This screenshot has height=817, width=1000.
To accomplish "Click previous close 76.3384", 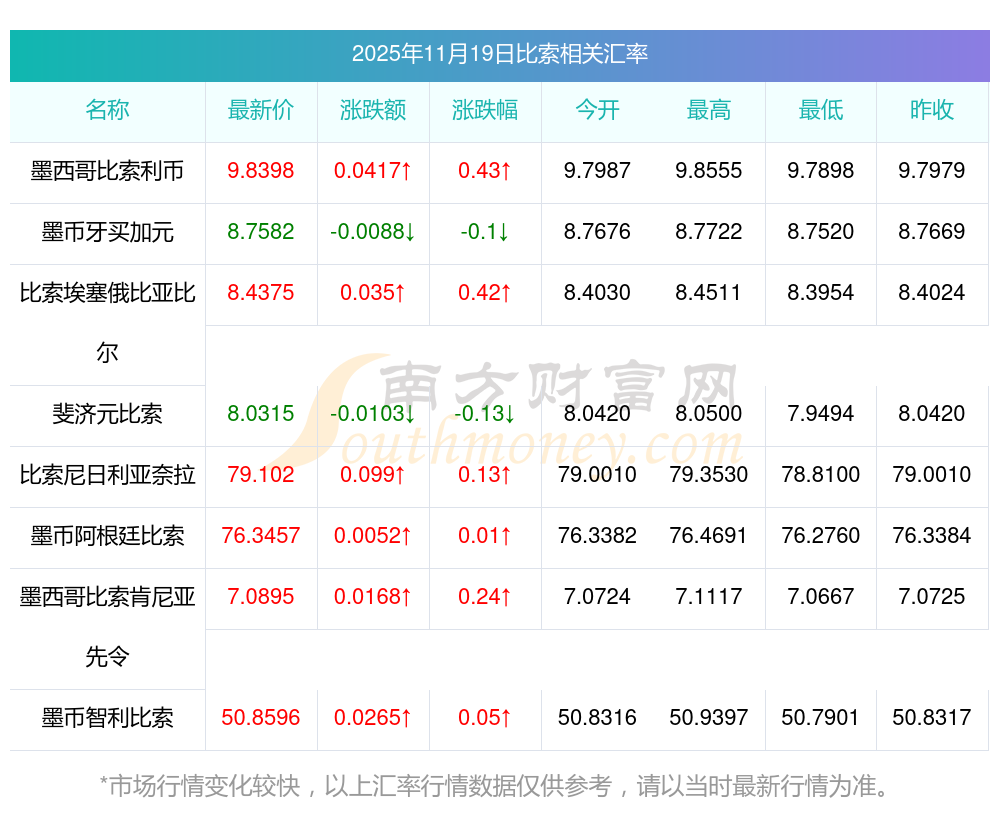I will [x=932, y=536].
